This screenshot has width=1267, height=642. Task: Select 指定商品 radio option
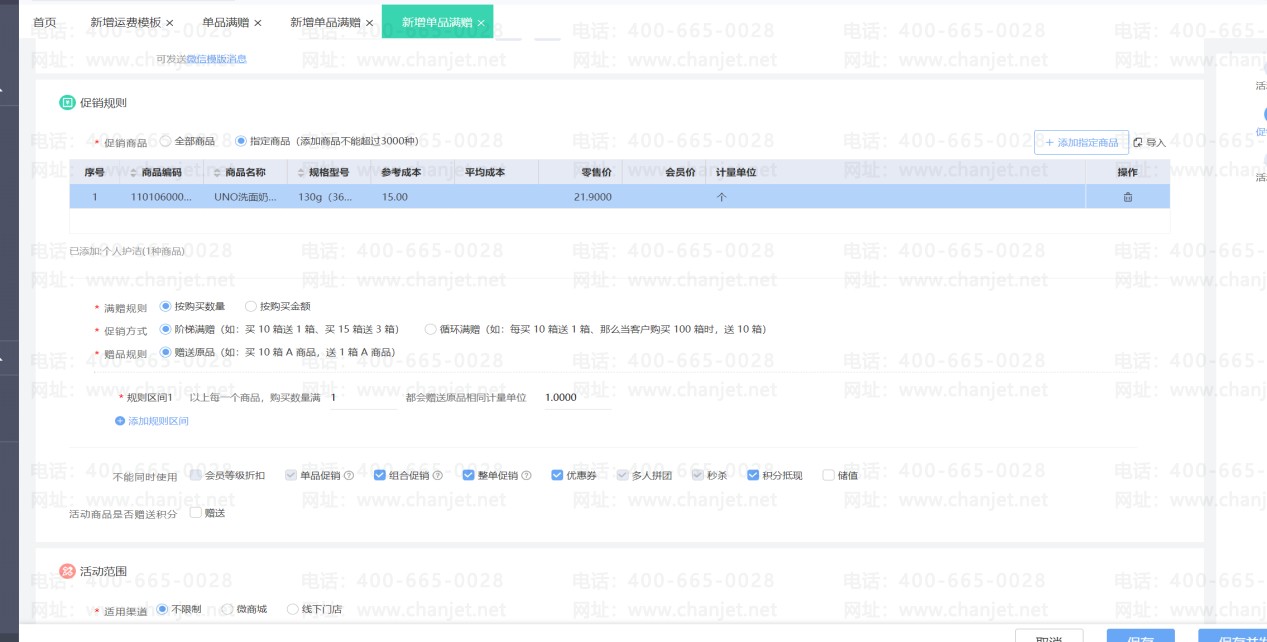point(241,141)
